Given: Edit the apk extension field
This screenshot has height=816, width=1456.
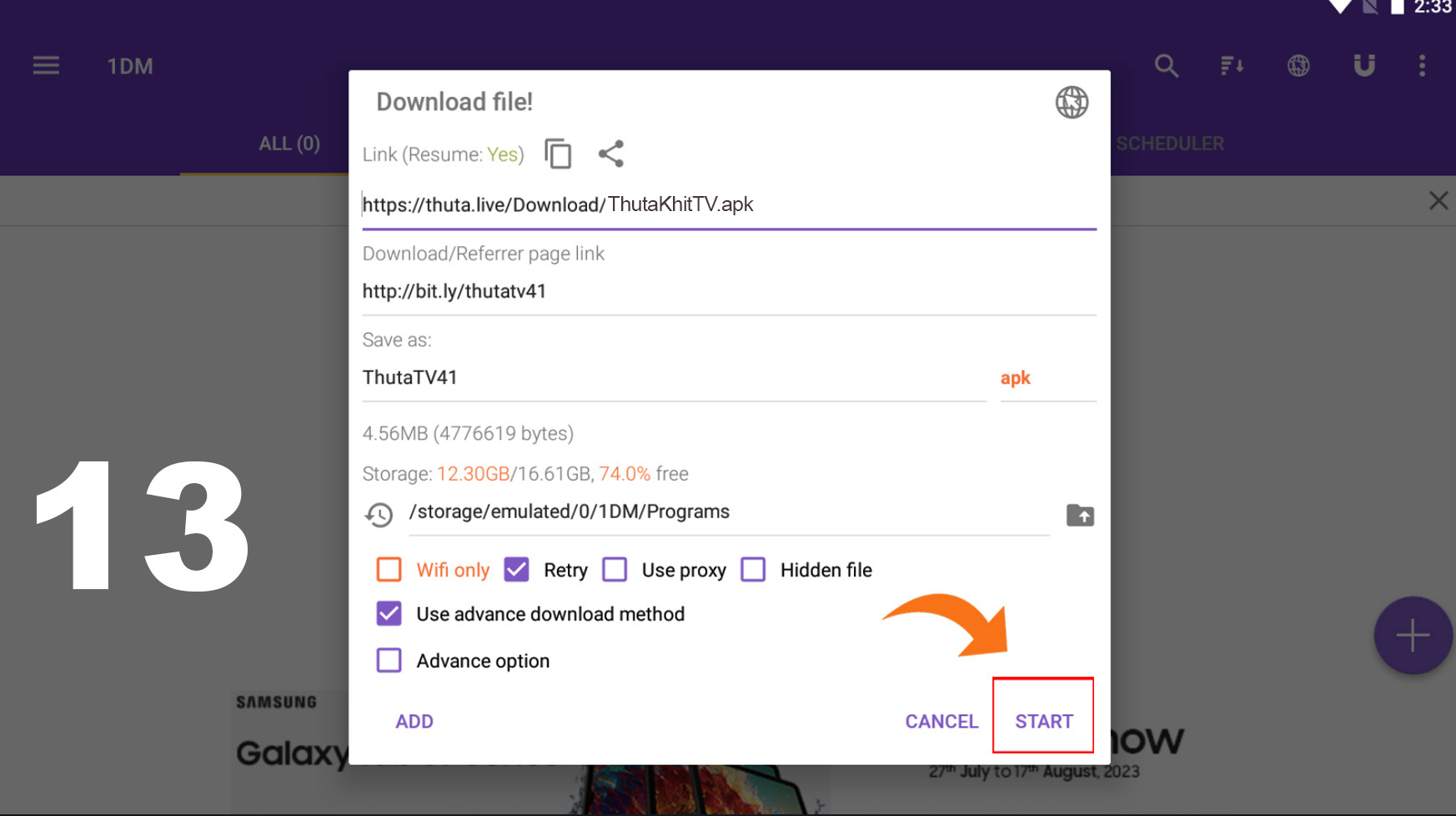Looking at the screenshot, I should 1048,378.
